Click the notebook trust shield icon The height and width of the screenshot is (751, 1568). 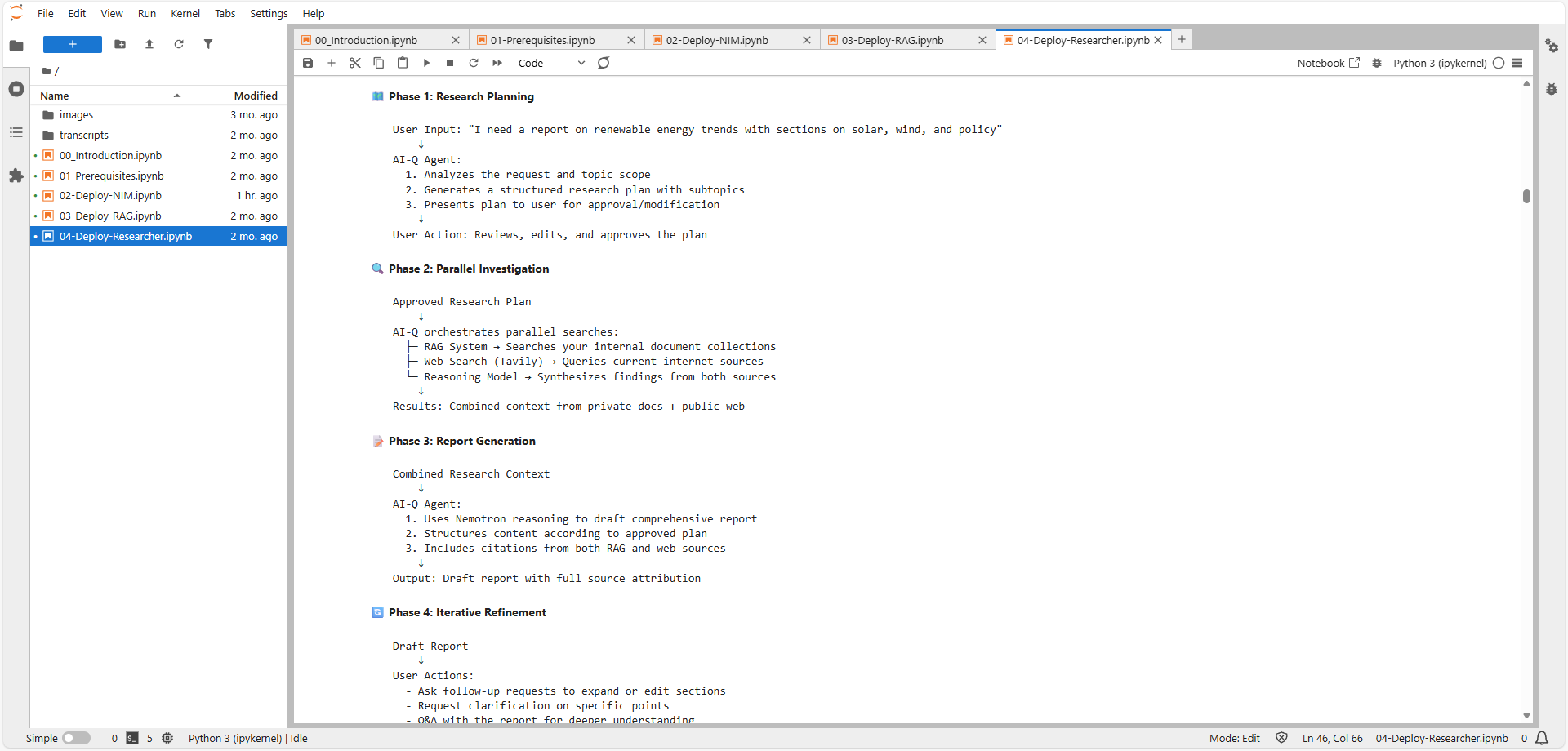(1281, 738)
